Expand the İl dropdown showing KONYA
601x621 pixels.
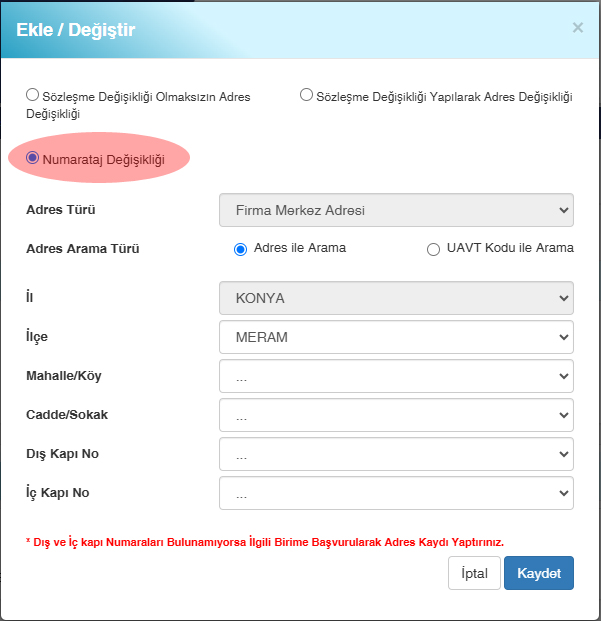tap(396, 298)
